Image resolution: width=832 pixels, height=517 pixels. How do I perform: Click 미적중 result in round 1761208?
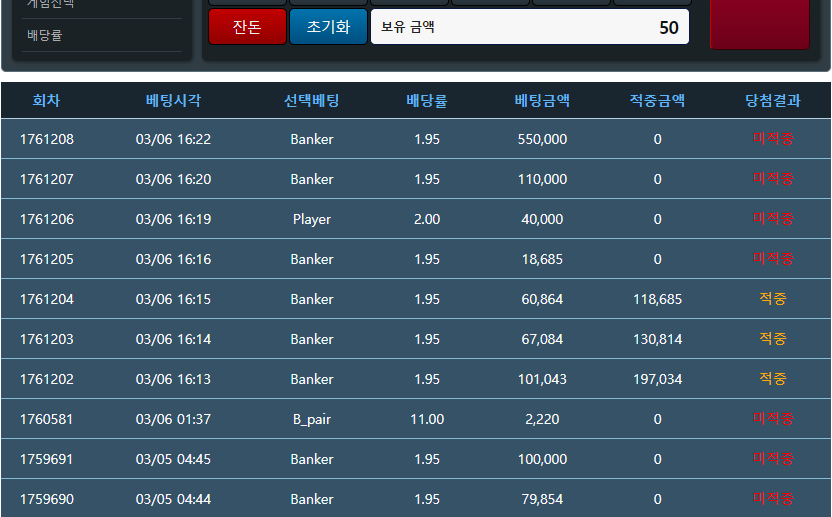[773, 139]
